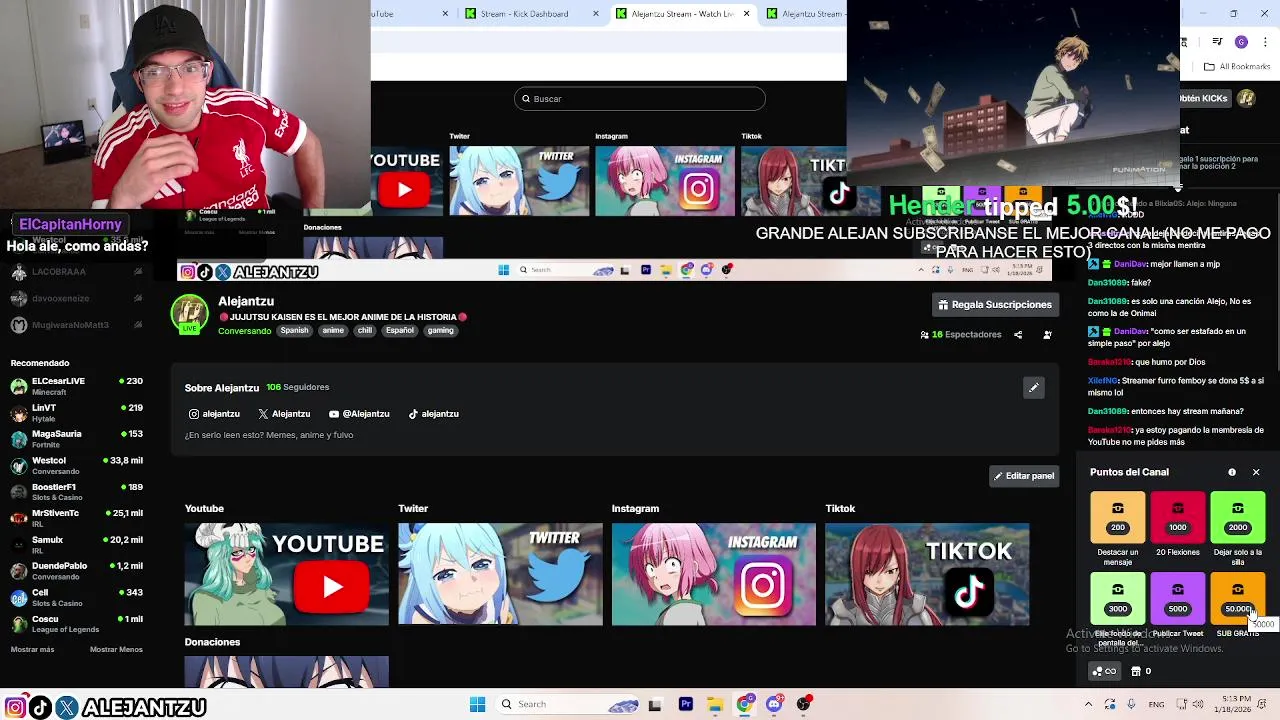Open followed channel MugiwaraNoMatt3
The height and width of the screenshot is (720, 1280).
pyautogui.click(x=76, y=325)
